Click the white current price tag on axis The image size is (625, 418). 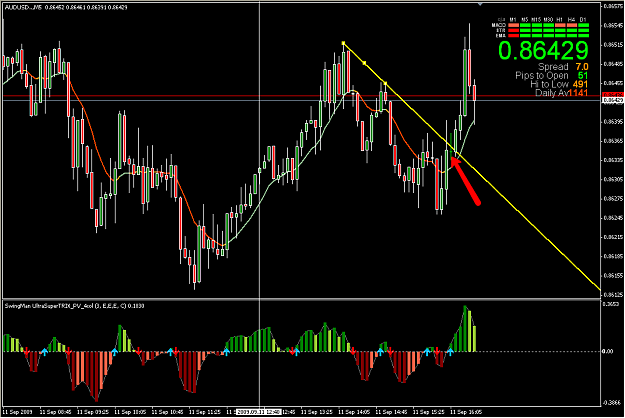613,100
